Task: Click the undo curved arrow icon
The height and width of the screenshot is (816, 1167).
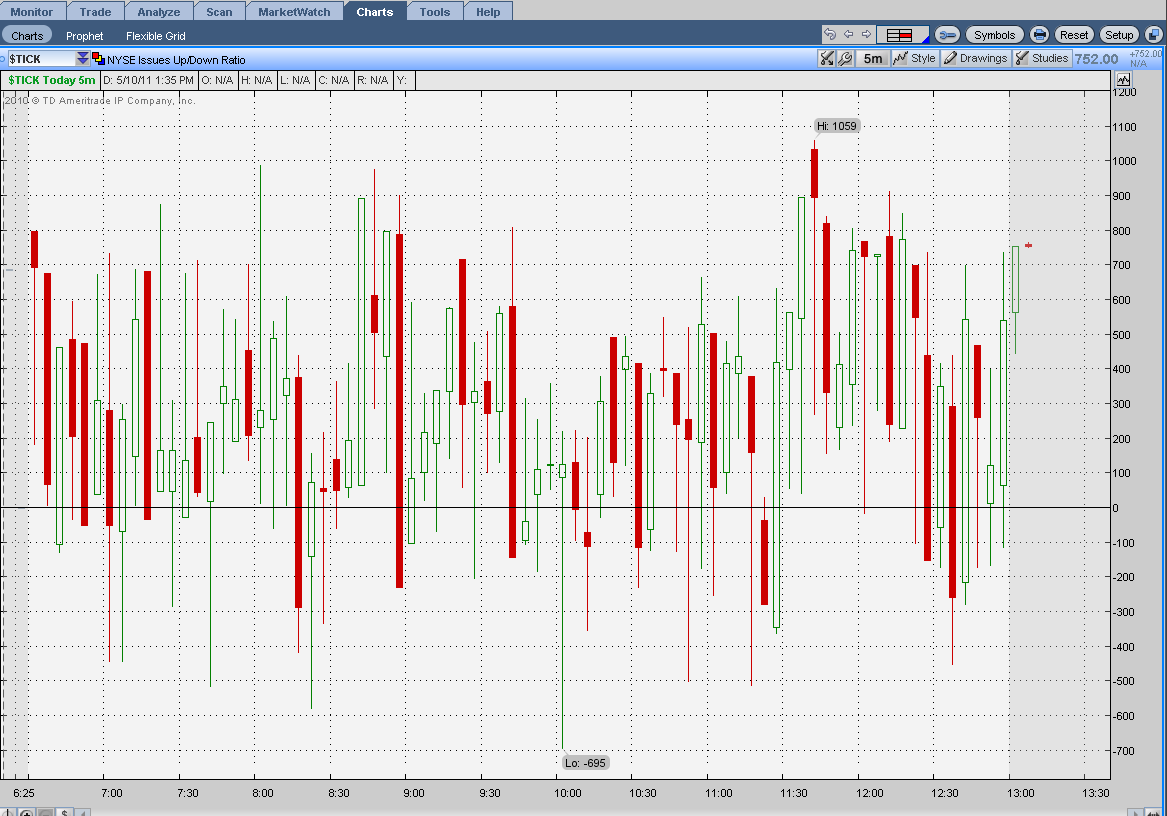Action: coord(831,34)
